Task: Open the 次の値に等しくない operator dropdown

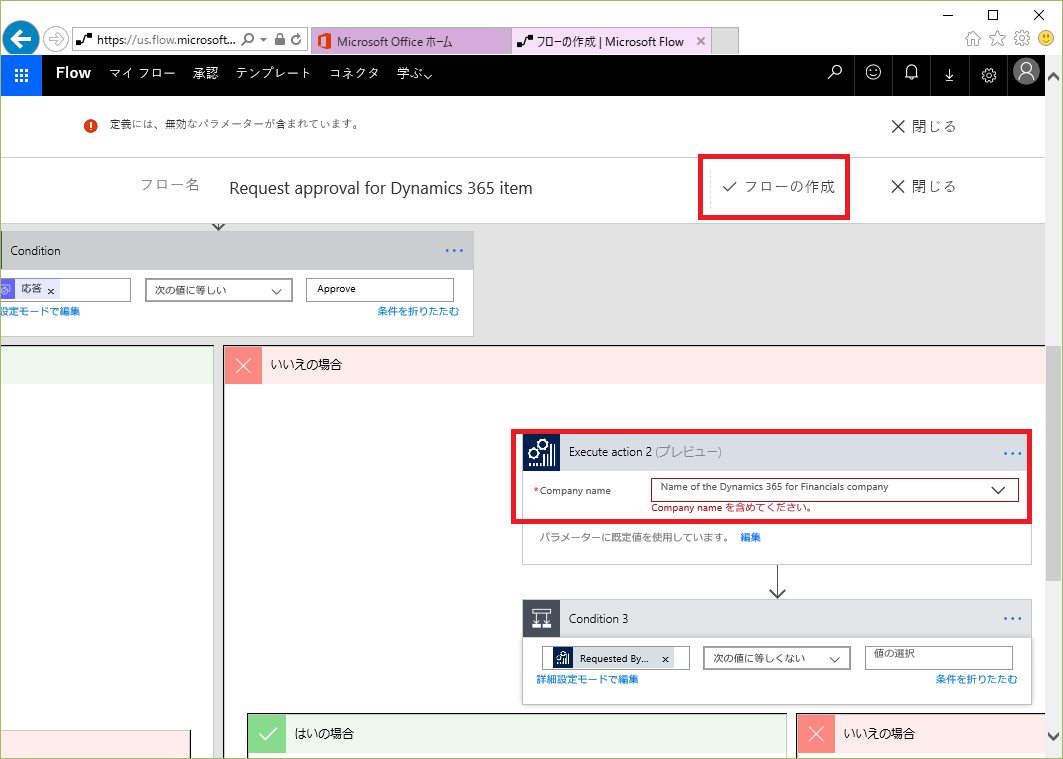Action: coord(777,658)
